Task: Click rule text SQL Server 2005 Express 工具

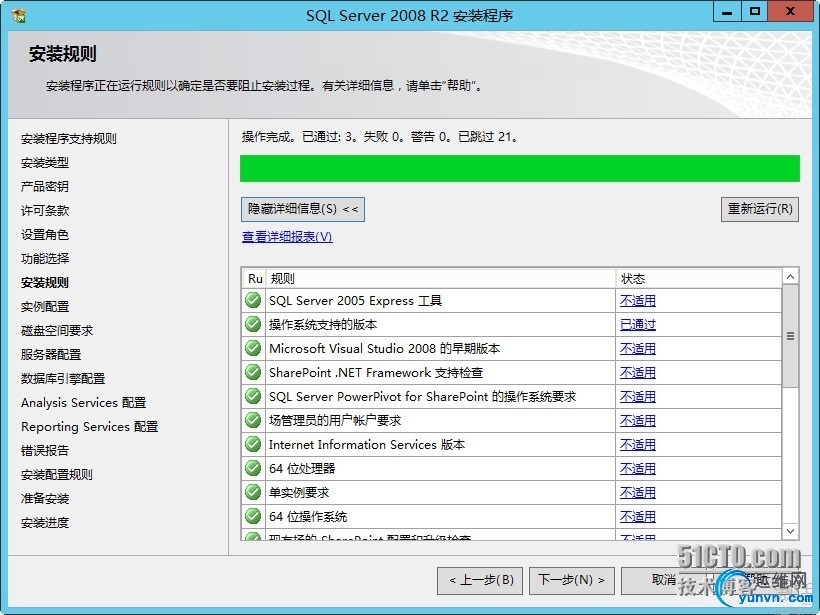Action: 356,301
